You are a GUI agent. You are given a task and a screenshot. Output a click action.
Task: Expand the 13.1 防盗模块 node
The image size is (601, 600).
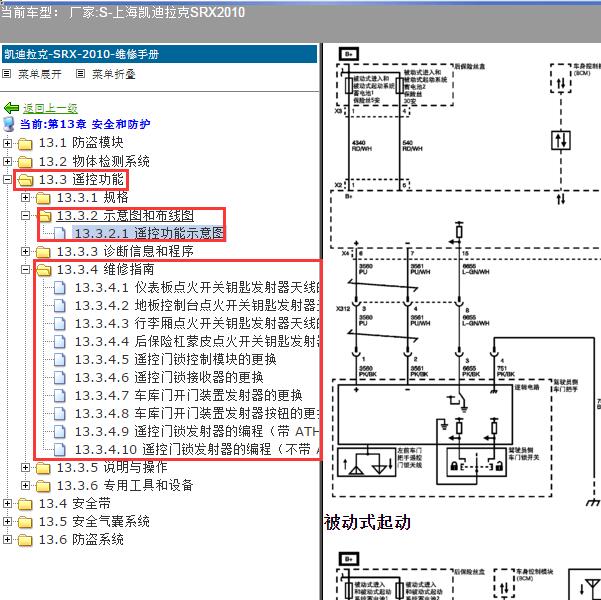click(x=7, y=143)
